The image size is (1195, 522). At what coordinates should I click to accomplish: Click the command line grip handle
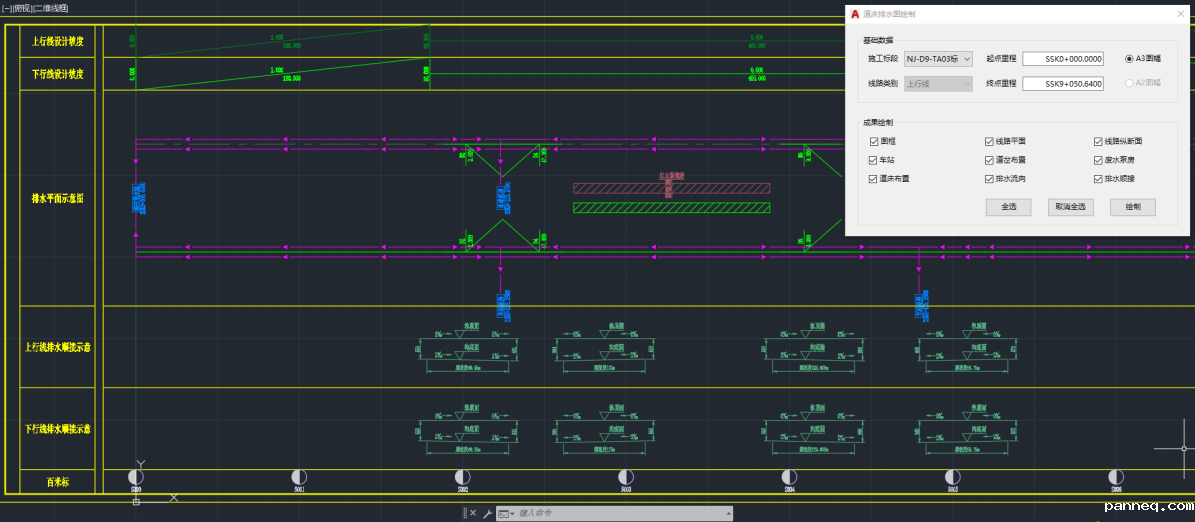pyautogui.click(x=464, y=513)
